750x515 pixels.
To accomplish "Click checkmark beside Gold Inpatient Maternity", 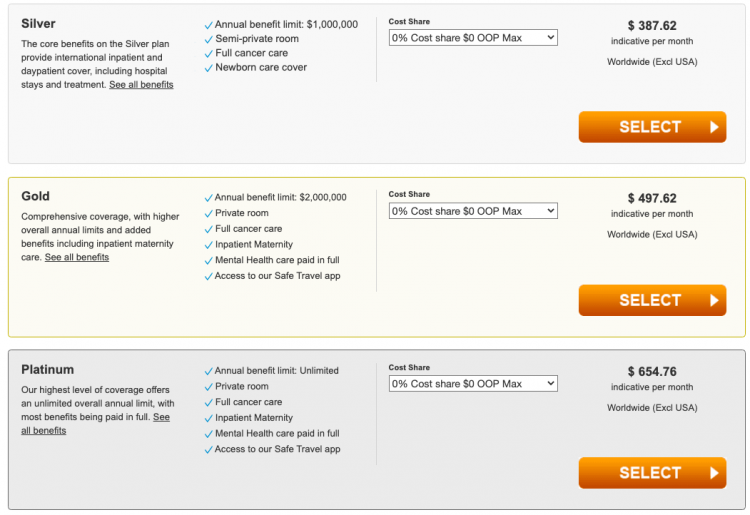I will [x=208, y=245].
